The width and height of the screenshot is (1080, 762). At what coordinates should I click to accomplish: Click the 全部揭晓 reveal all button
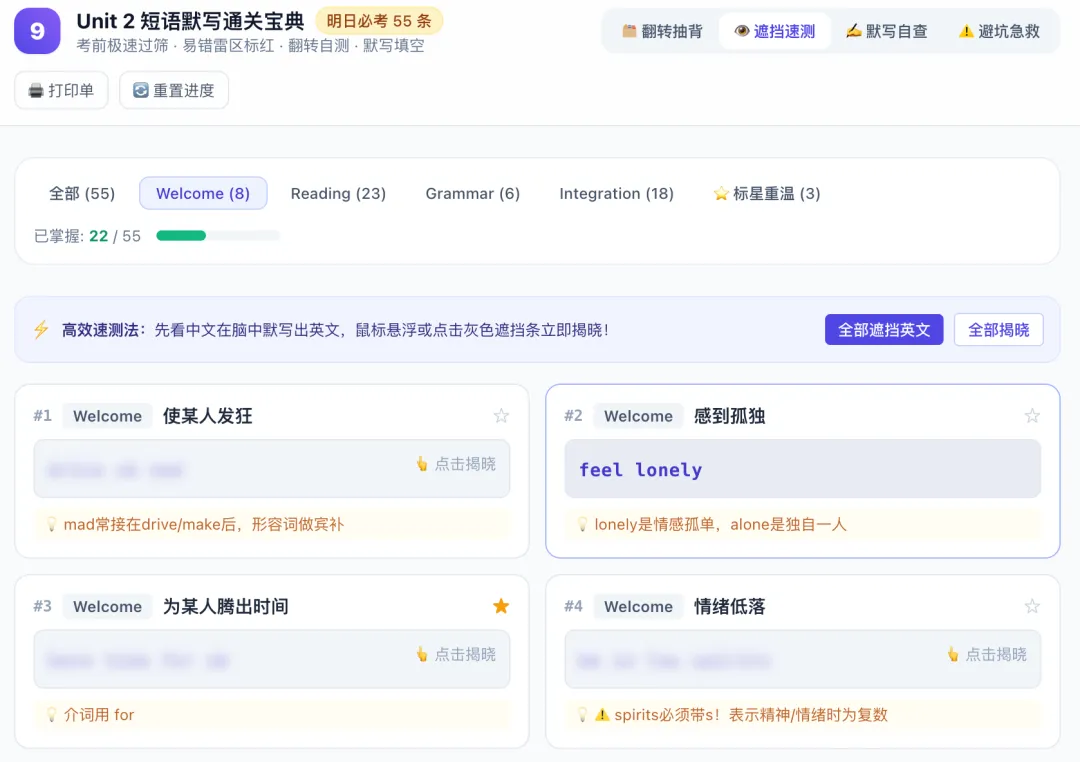click(999, 330)
